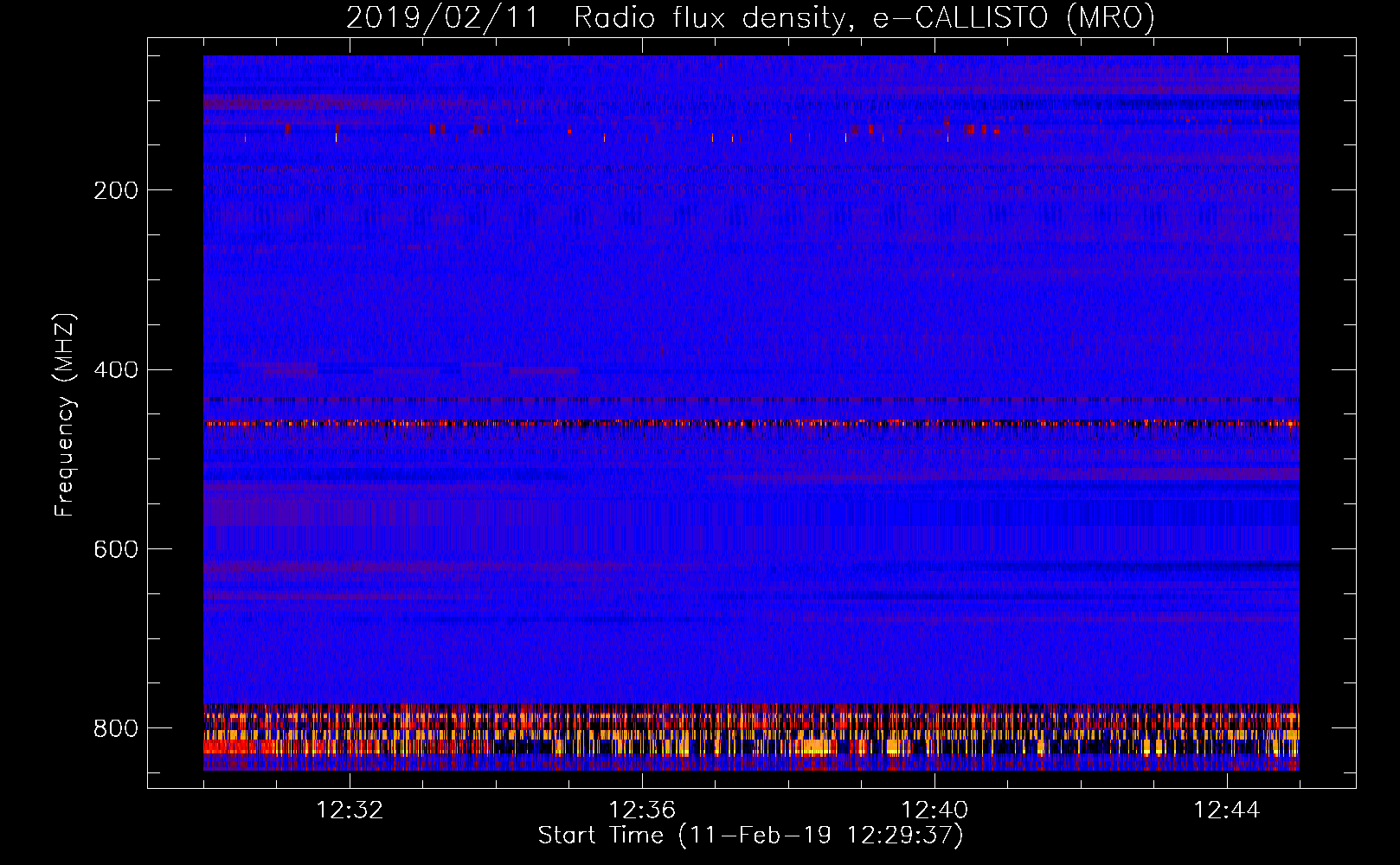Click the 200 frequency tick label

pos(116,190)
